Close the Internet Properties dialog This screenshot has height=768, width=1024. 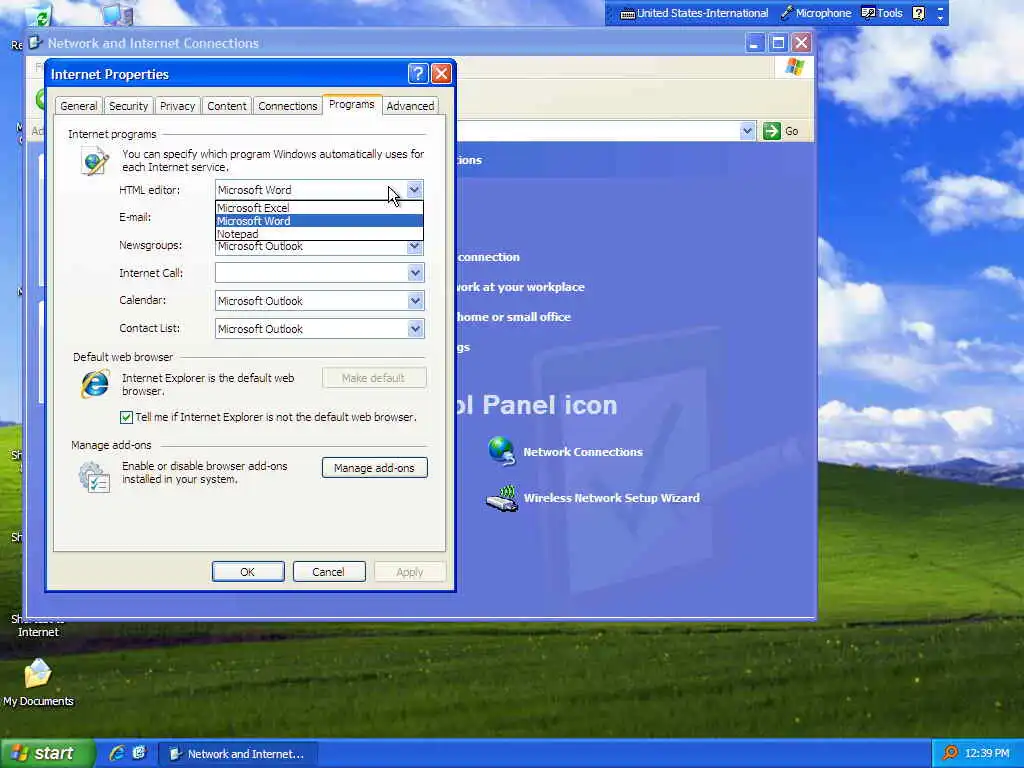(441, 74)
